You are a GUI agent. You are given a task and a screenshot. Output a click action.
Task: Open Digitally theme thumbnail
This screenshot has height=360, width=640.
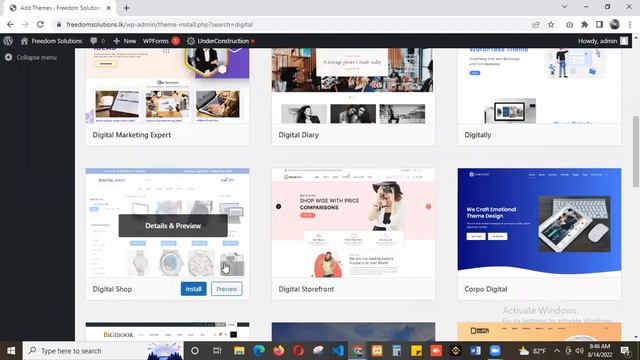pos(539,86)
